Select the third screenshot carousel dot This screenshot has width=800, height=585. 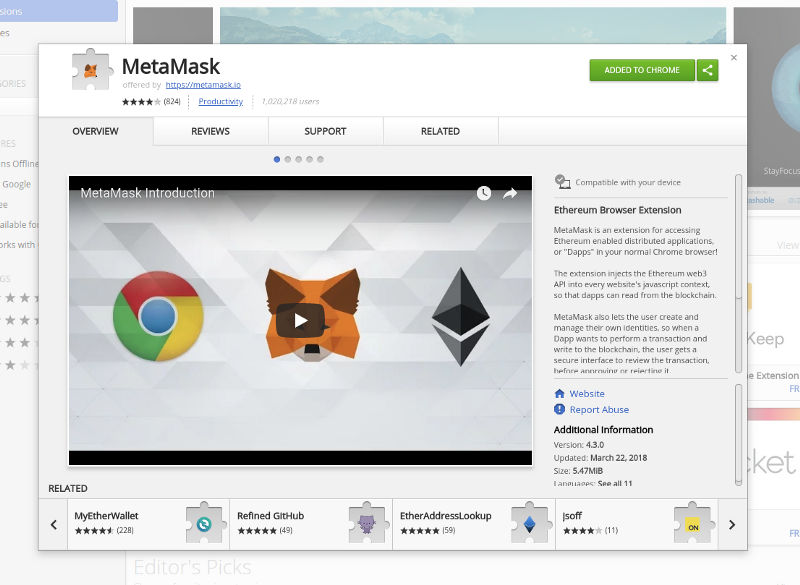[x=298, y=159]
